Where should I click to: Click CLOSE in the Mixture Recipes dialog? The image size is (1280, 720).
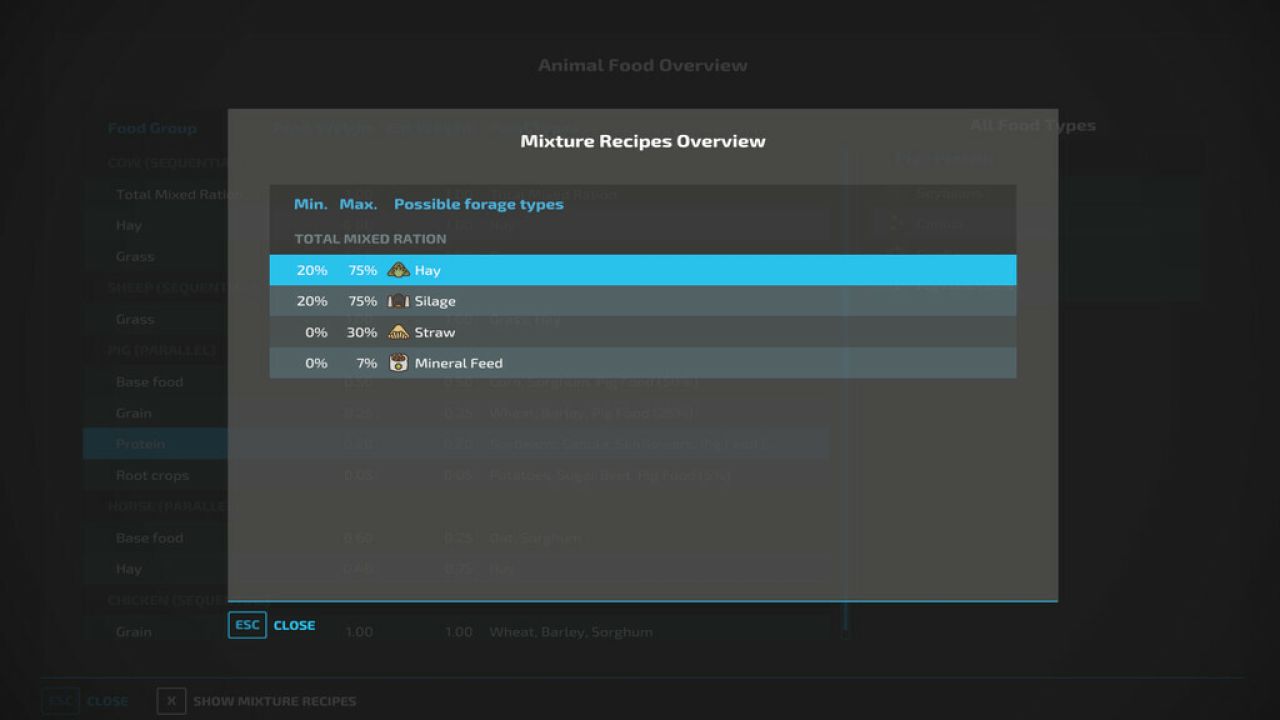294,624
